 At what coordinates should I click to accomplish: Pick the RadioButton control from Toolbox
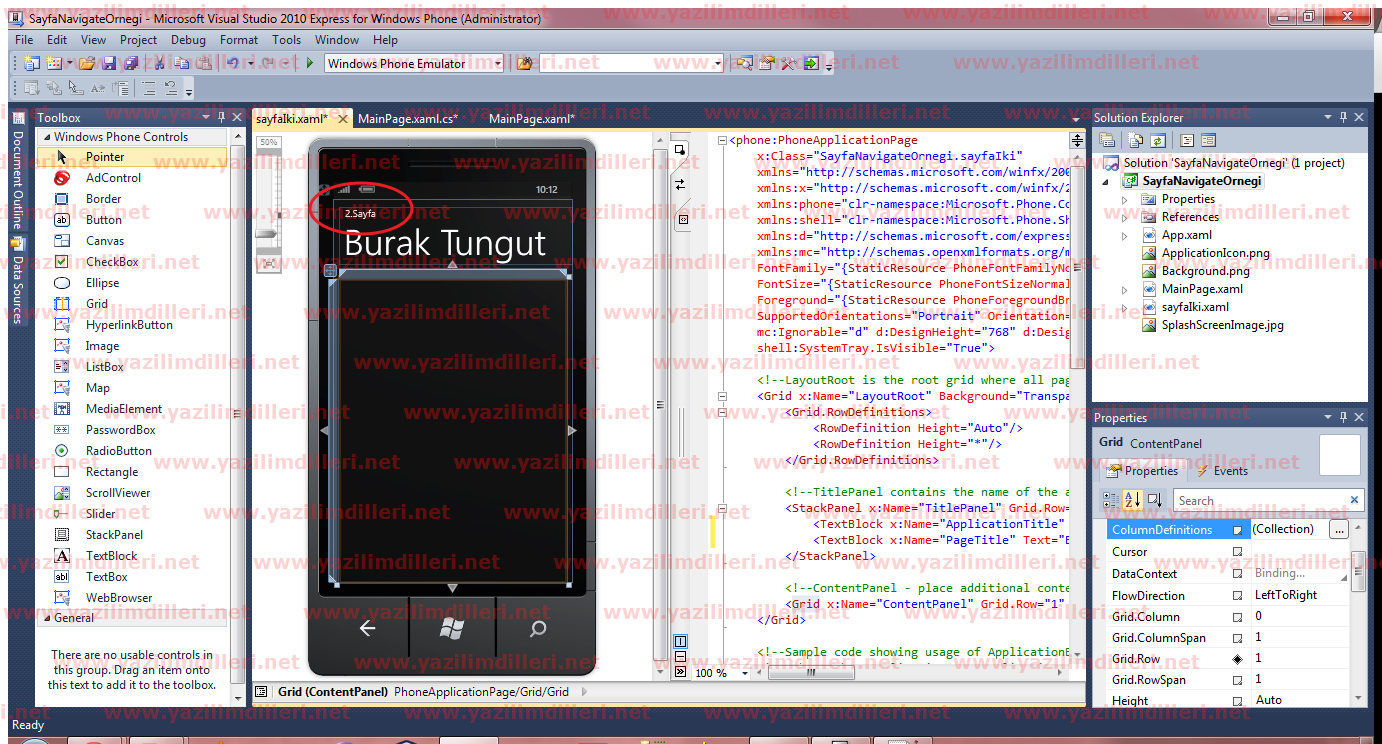coord(118,451)
